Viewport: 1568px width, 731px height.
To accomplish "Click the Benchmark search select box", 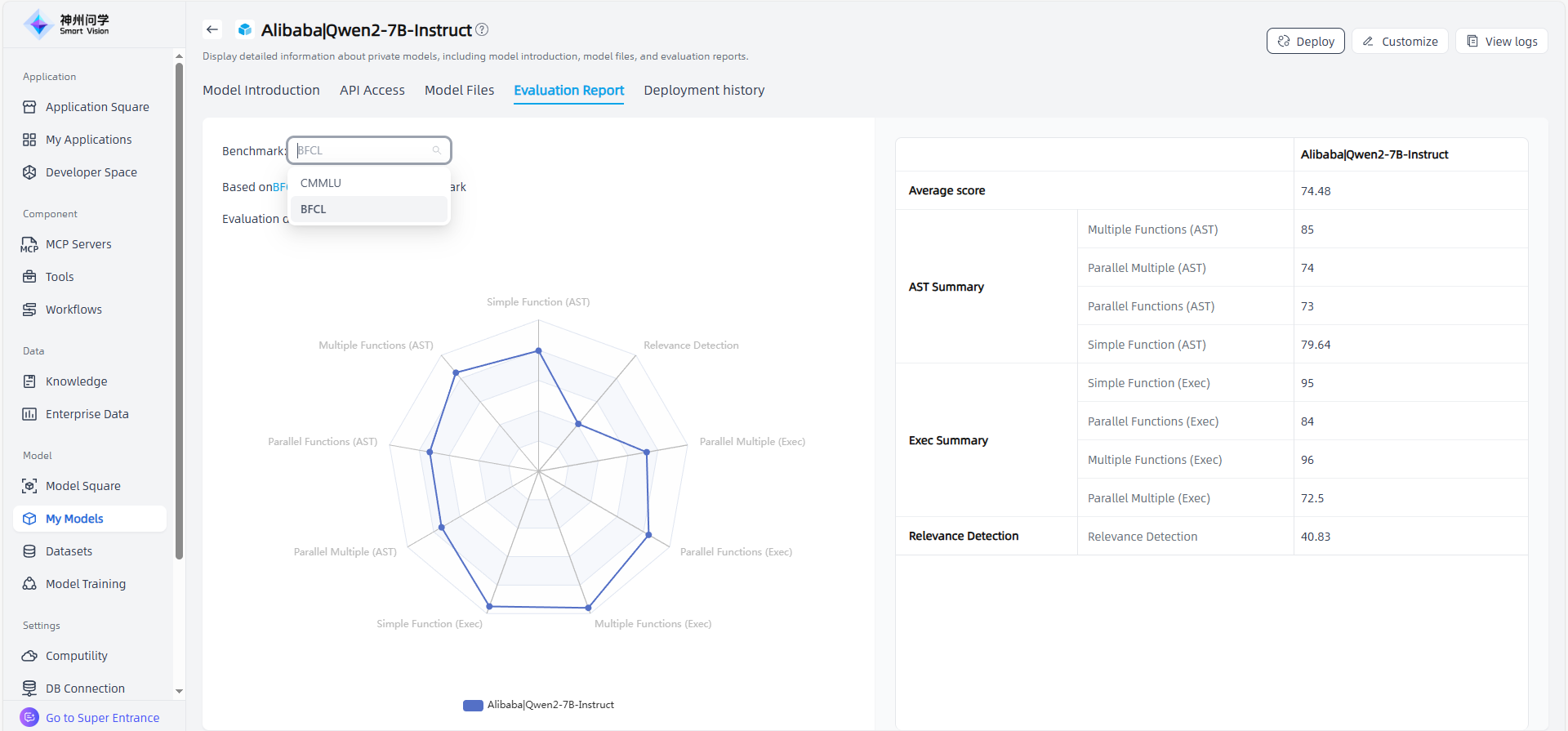I will pos(367,150).
